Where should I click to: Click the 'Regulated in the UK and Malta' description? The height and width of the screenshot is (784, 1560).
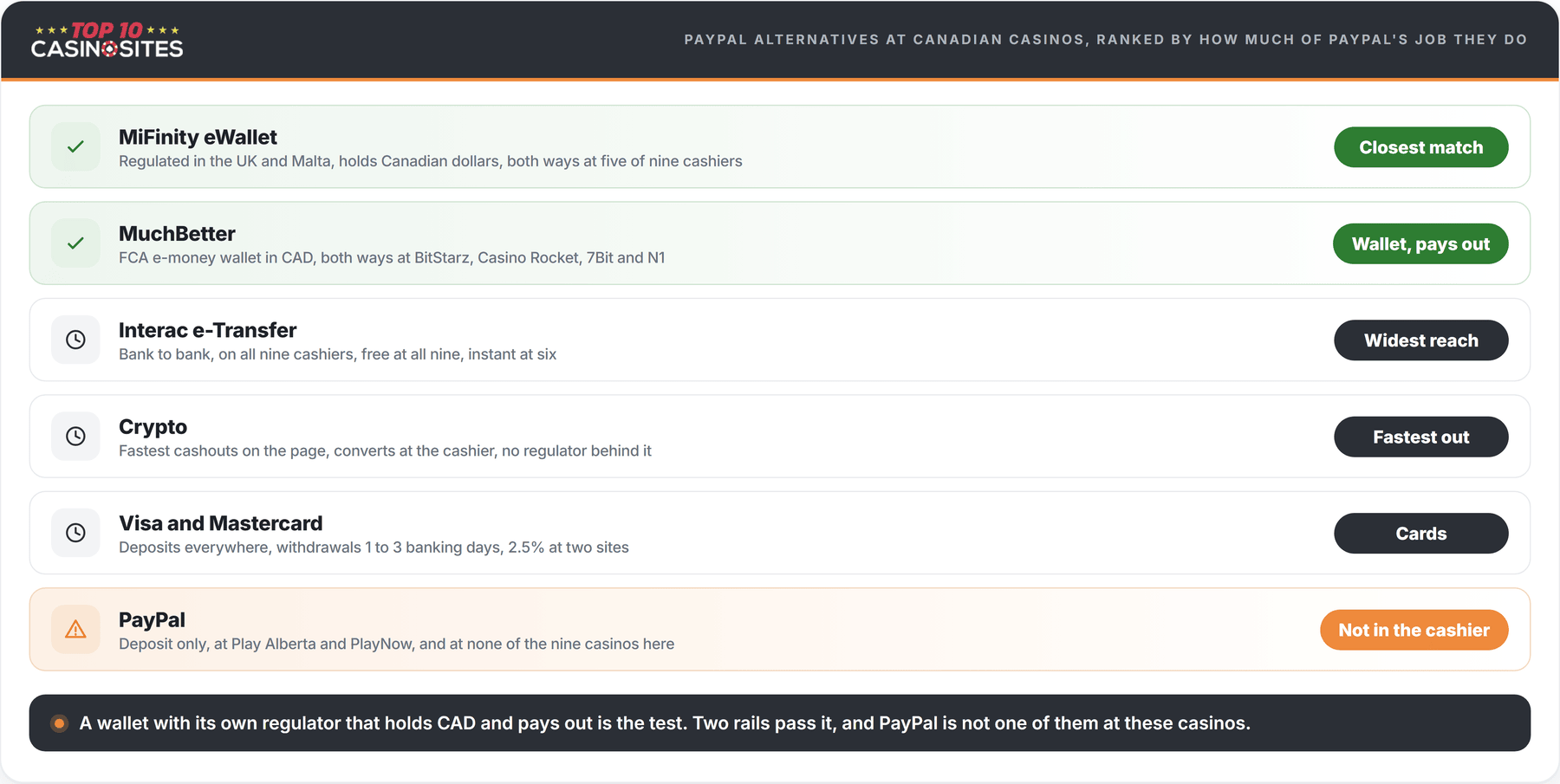point(431,161)
